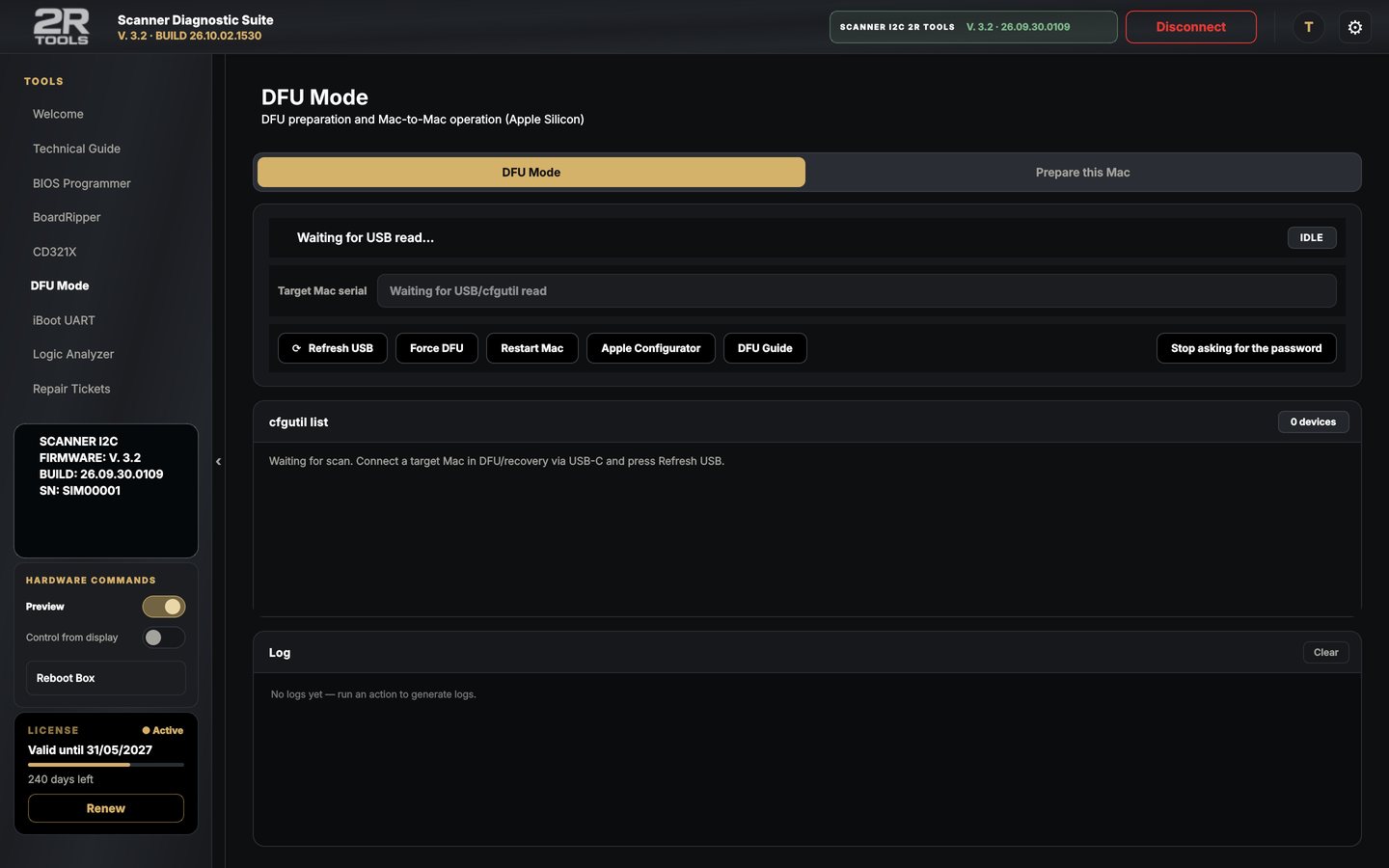Viewport: 1389px width, 868px height.
Task: Click the 2R Tools logo
Action: click(61, 27)
